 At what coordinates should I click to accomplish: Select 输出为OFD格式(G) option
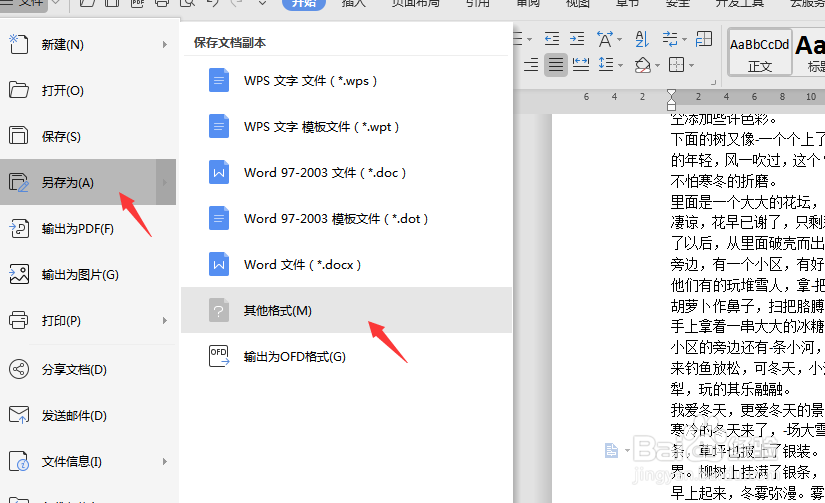(x=346, y=357)
